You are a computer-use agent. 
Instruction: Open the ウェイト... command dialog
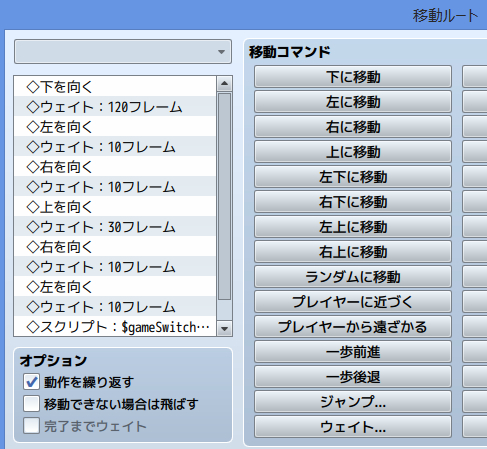(353, 427)
